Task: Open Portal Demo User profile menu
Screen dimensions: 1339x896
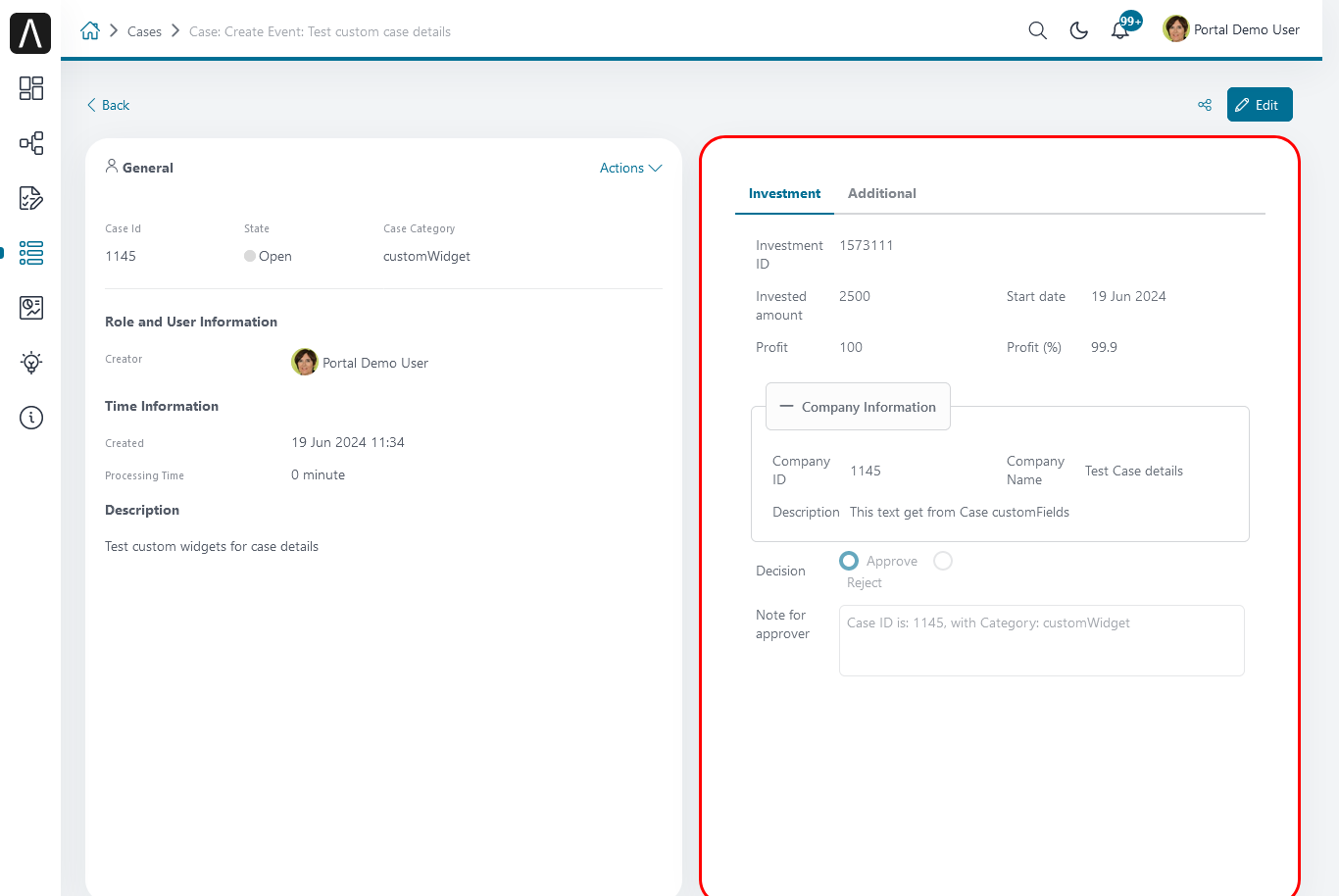Action: 1231,29
